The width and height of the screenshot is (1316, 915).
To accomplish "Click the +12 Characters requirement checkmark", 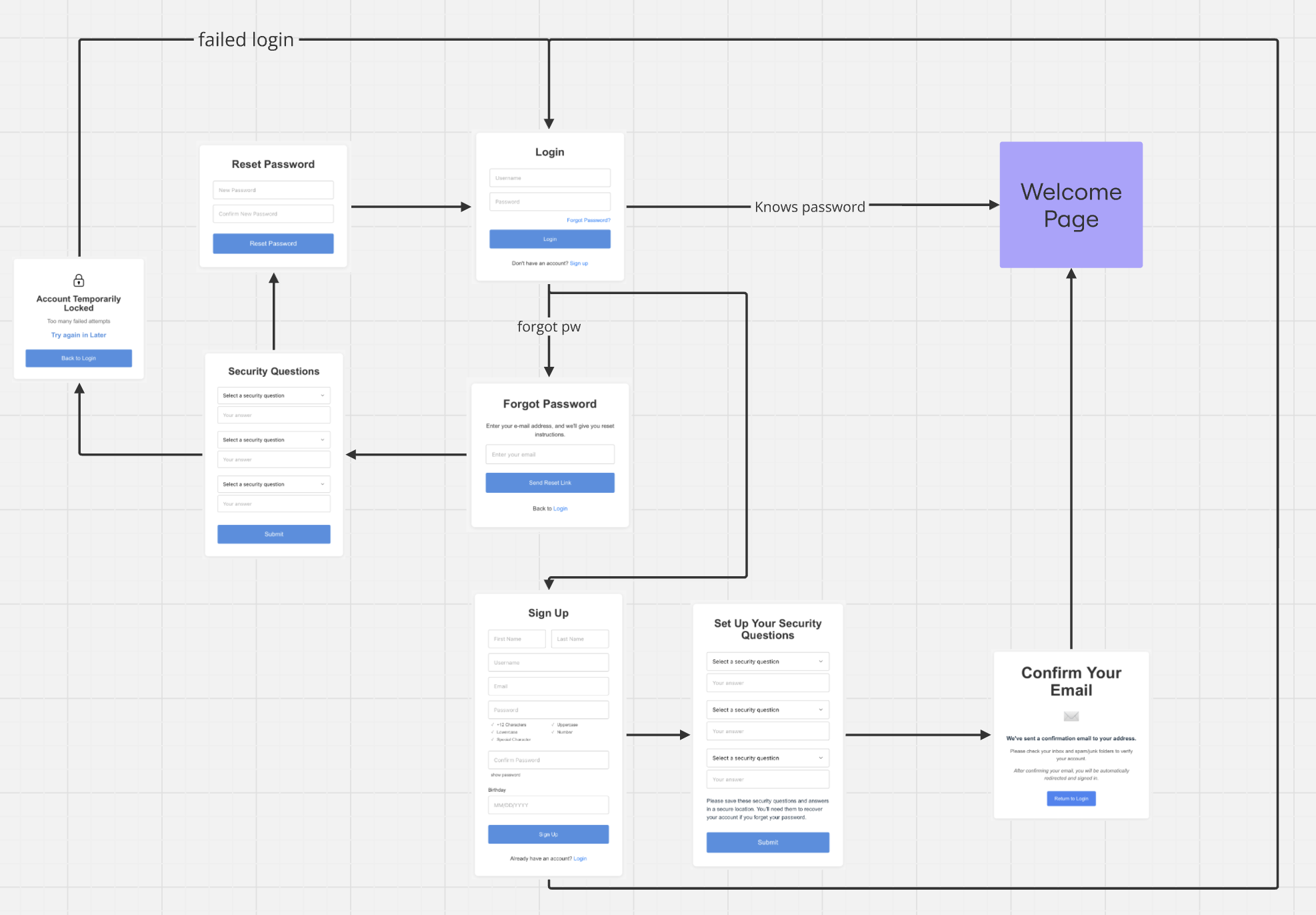I will [492, 724].
